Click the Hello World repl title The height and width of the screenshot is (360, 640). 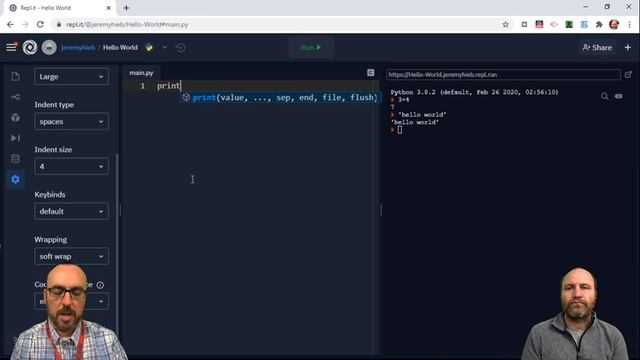pos(120,48)
